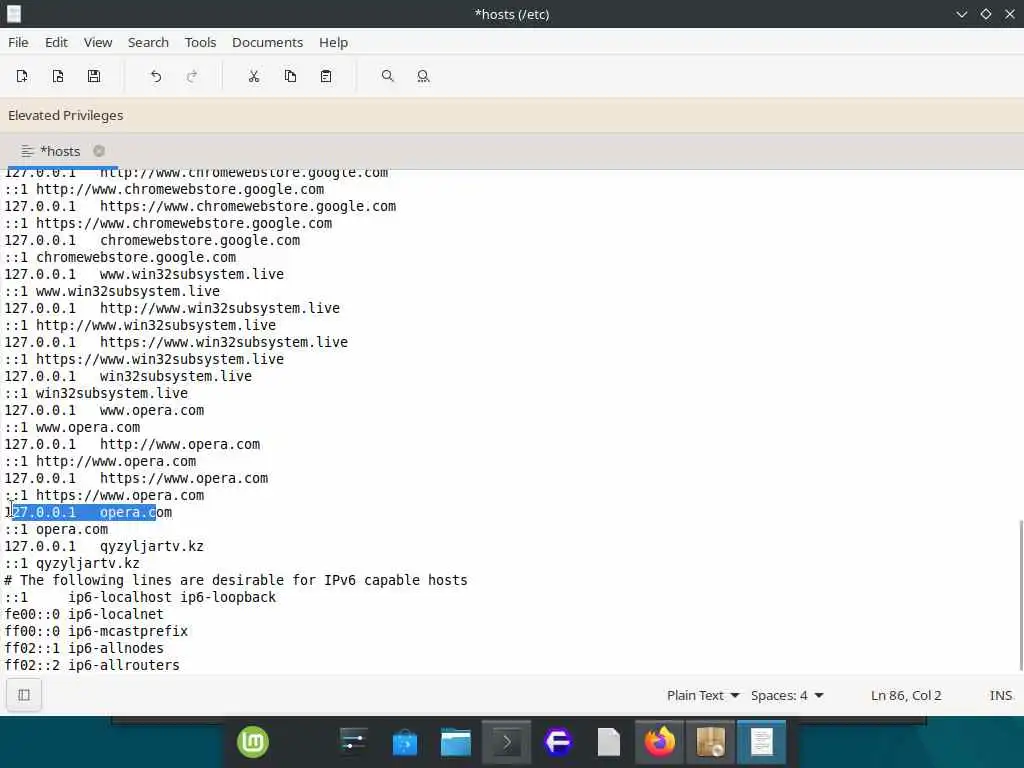Copy the selected text

tap(290, 76)
